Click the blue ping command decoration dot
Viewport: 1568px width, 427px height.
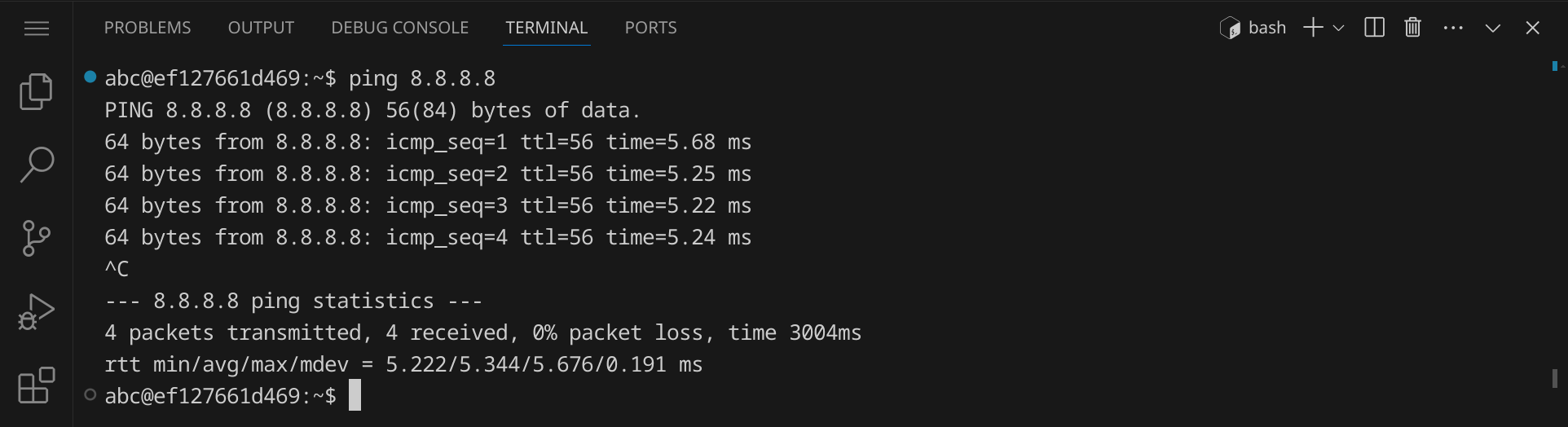90,77
